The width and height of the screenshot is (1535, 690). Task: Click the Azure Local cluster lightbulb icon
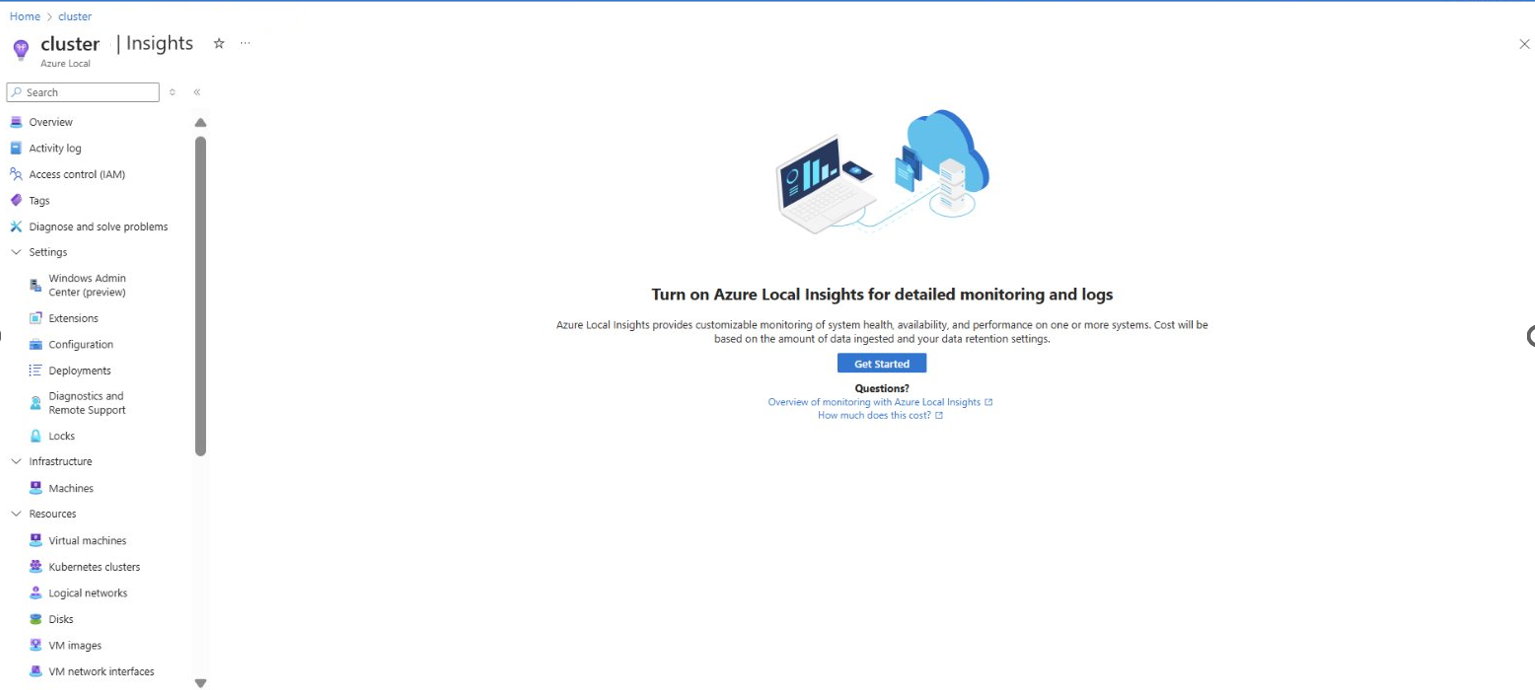21,50
